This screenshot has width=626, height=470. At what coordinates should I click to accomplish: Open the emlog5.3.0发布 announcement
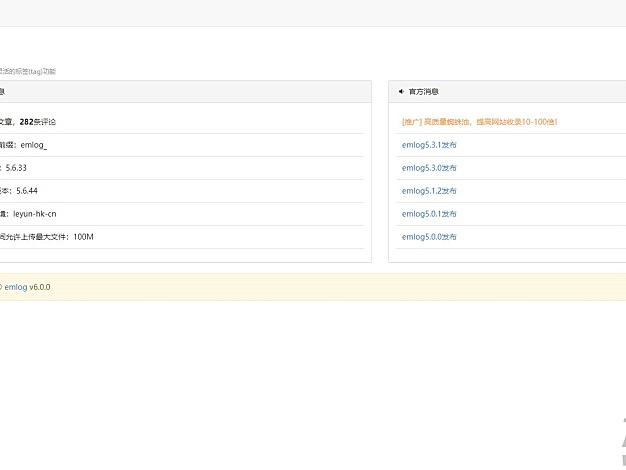coord(429,168)
